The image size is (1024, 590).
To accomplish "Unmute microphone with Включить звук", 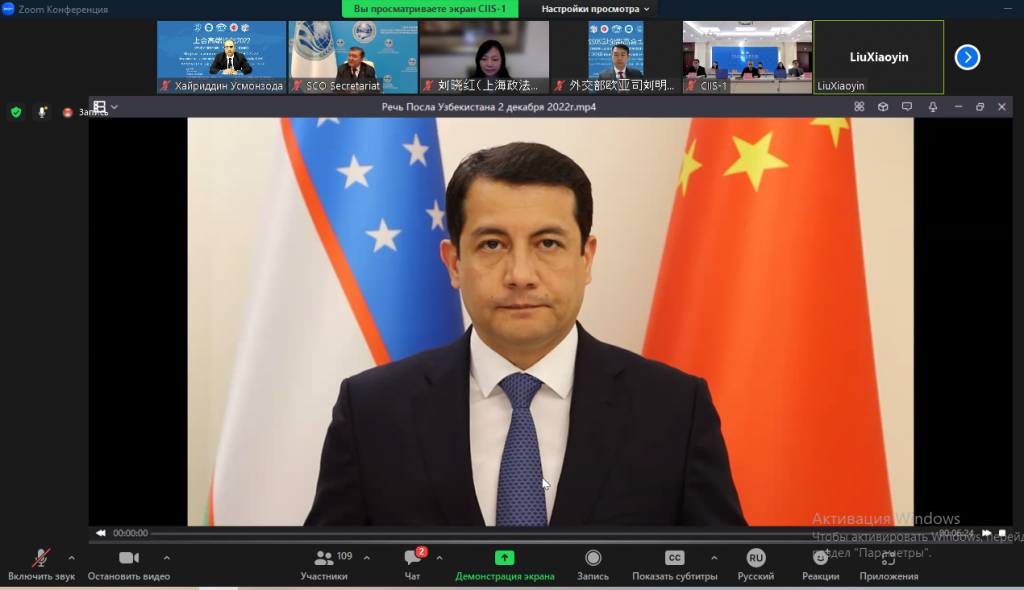I will [41, 565].
